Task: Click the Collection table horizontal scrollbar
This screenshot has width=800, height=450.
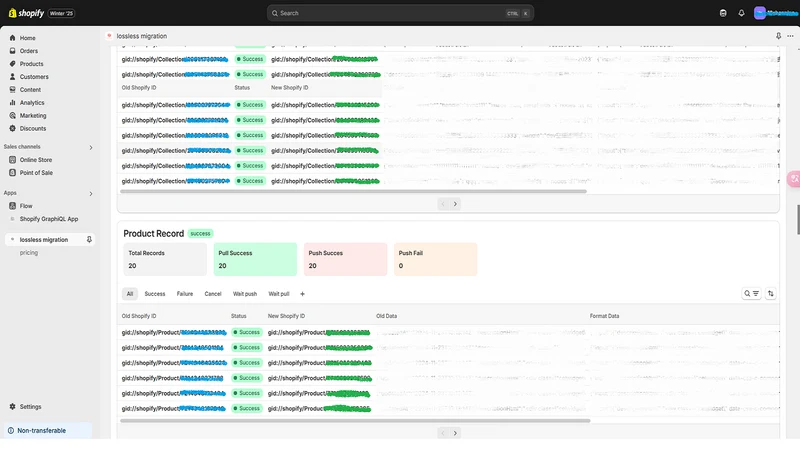Action: point(353,191)
